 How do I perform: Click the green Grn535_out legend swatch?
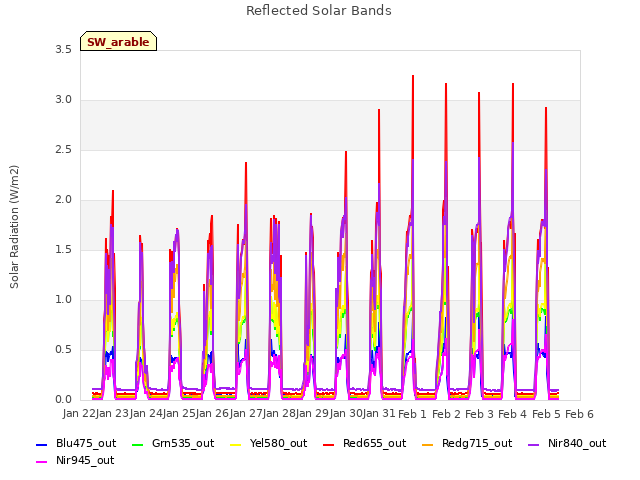[x=138, y=444]
